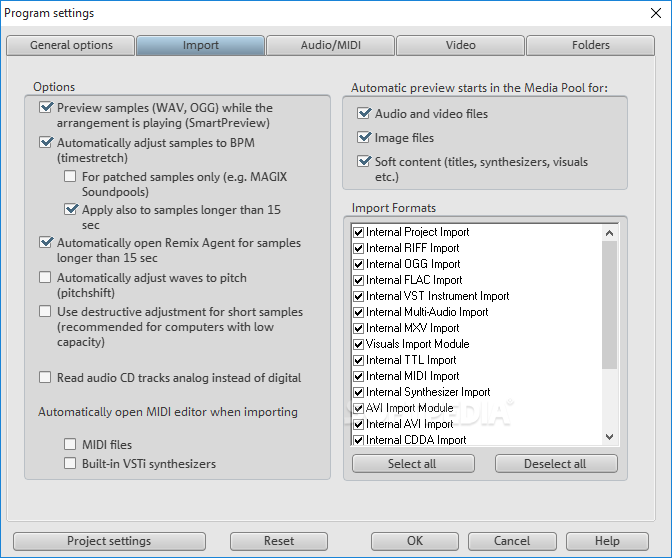
Task: Click Import Formats list scroll-down arrow
Action: tap(609, 437)
